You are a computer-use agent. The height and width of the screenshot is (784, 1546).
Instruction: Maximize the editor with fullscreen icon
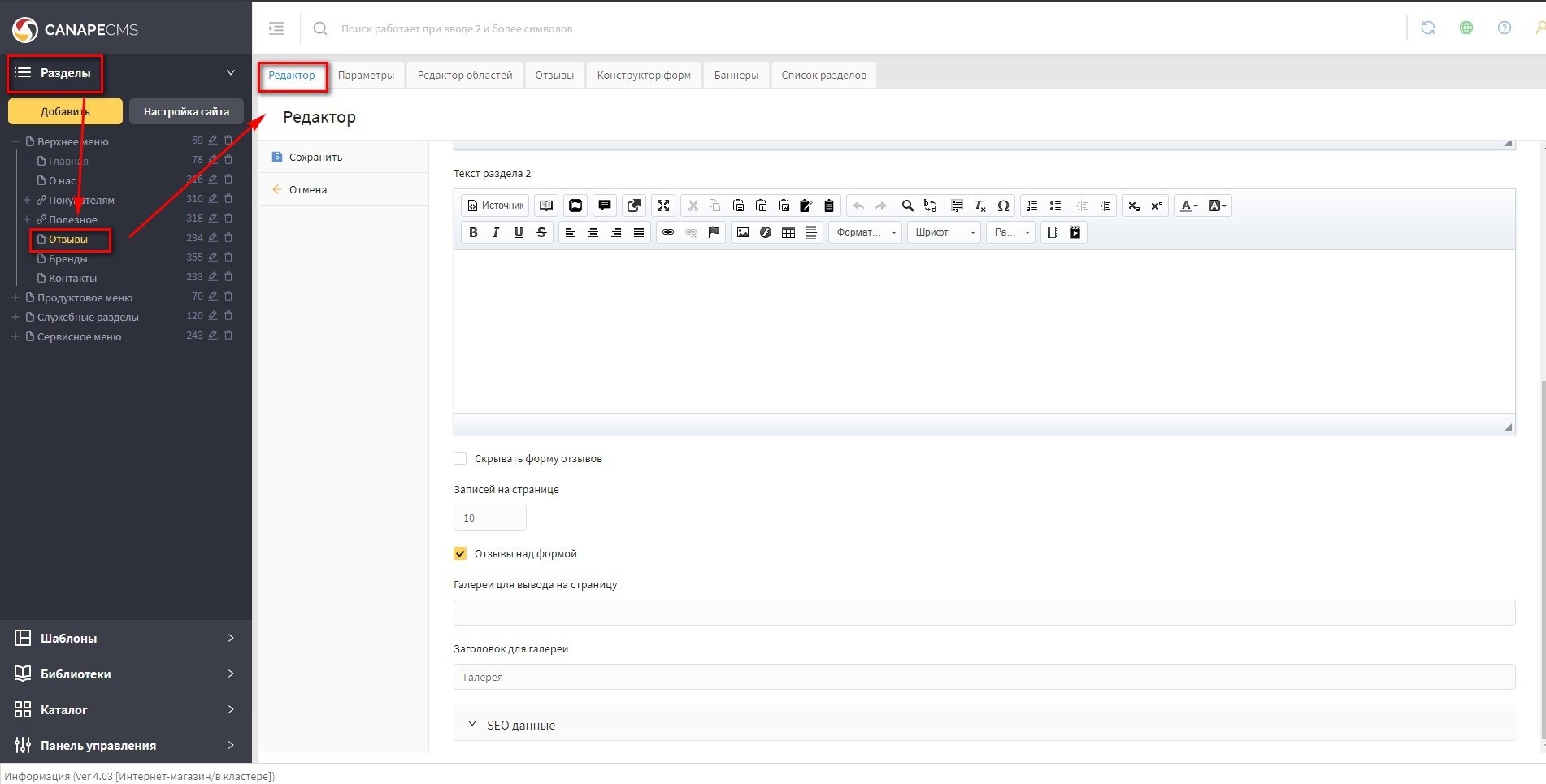coord(663,206)
